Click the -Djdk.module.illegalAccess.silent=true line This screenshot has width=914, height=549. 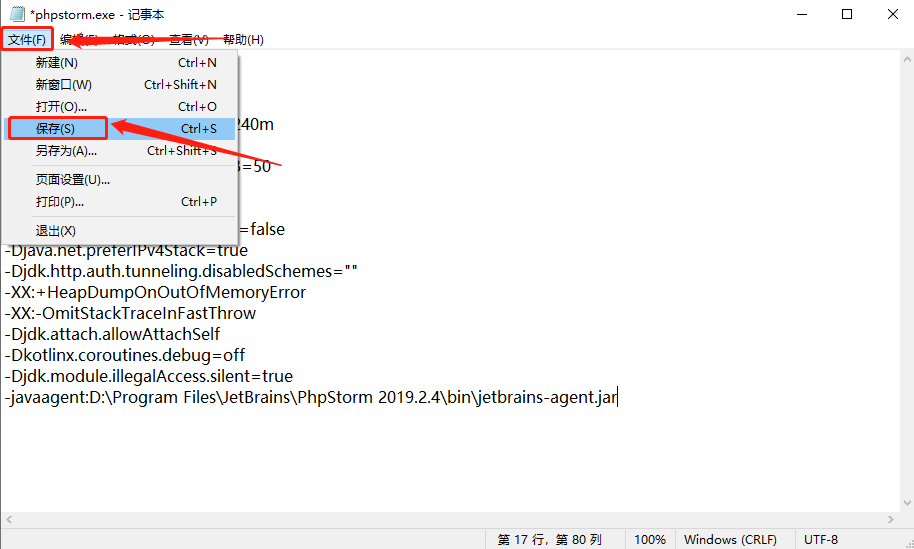coord(149,376)
